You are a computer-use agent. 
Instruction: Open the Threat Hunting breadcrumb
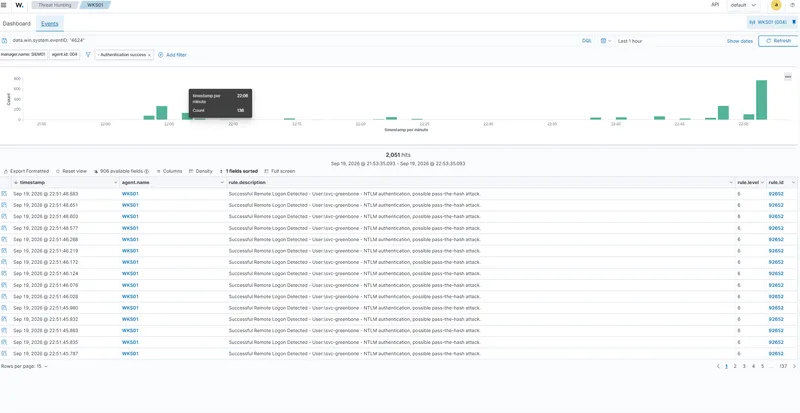click(56, 5)
